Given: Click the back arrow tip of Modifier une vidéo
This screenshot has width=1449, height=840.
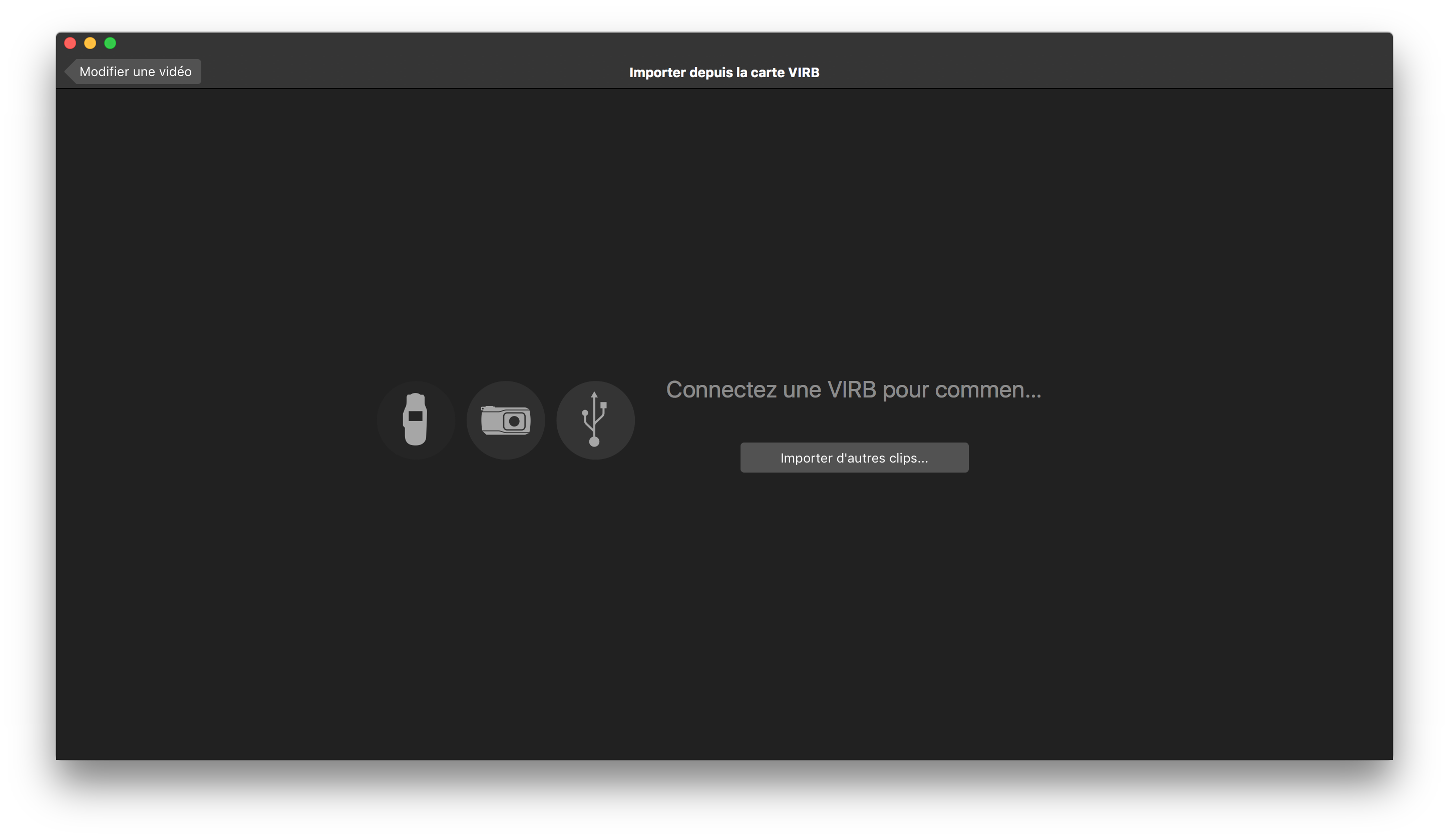Looking at the screenshot, I should (x=70, y=71).
